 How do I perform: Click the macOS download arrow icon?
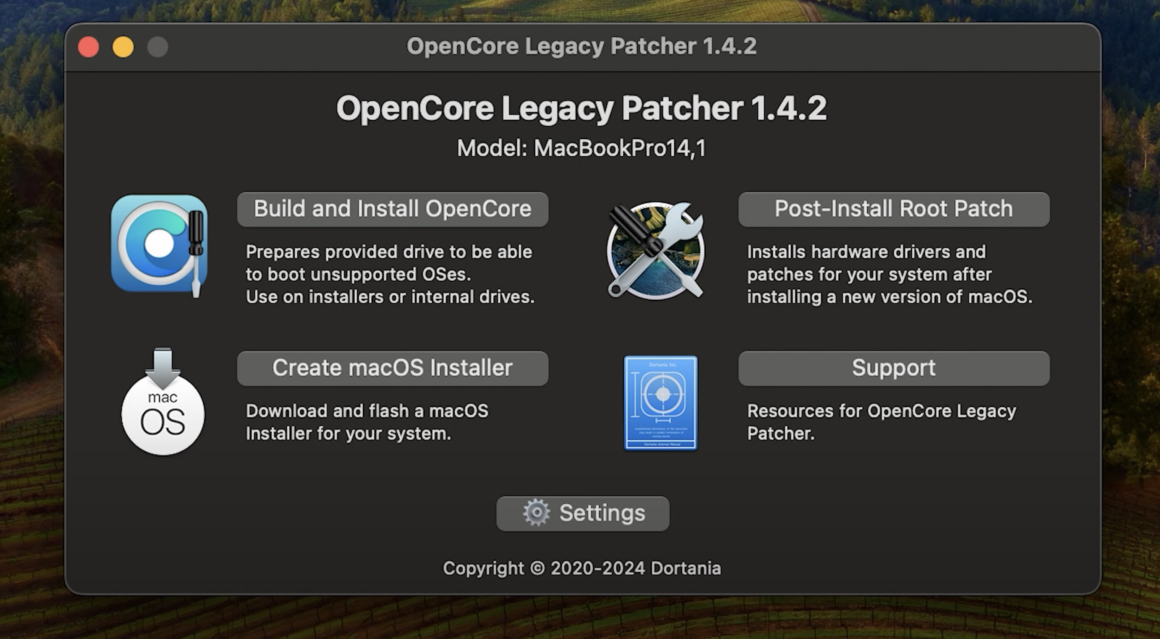tap(163, 401)
